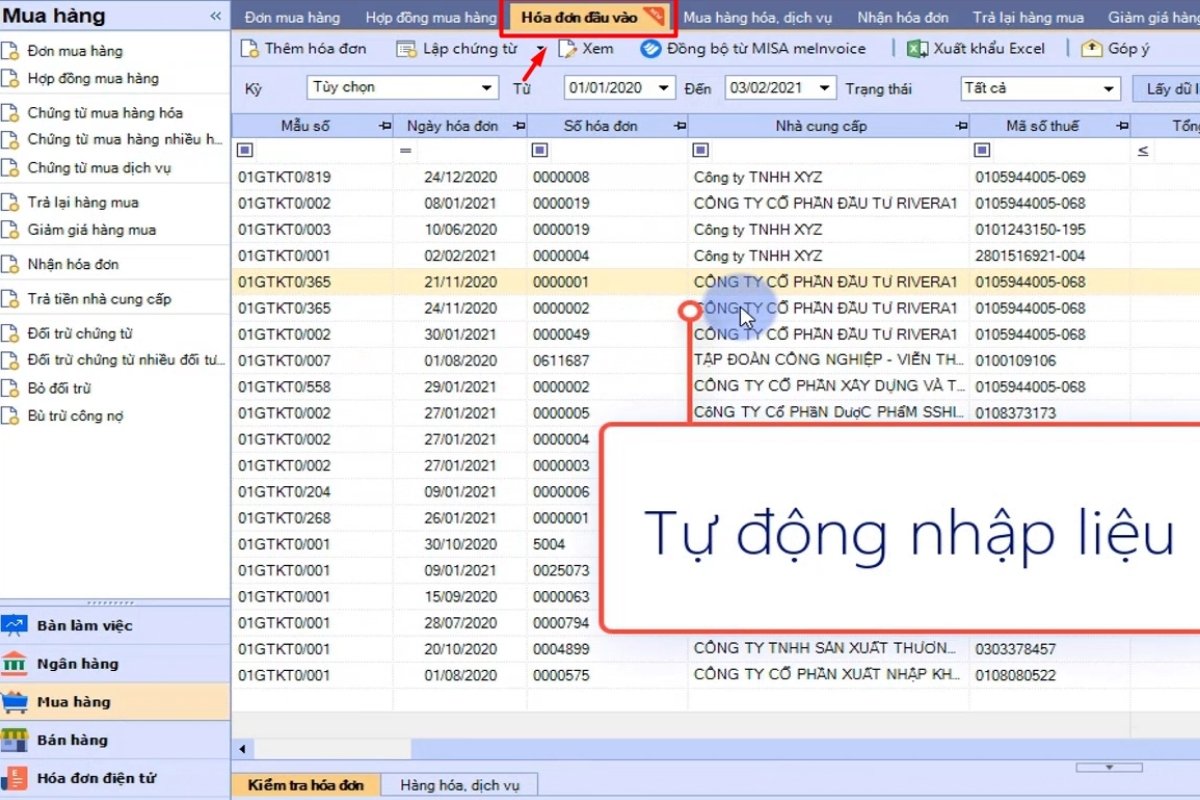
Task: Open Đơn mua hàng in the sidebar
Action: coord(75,51)
